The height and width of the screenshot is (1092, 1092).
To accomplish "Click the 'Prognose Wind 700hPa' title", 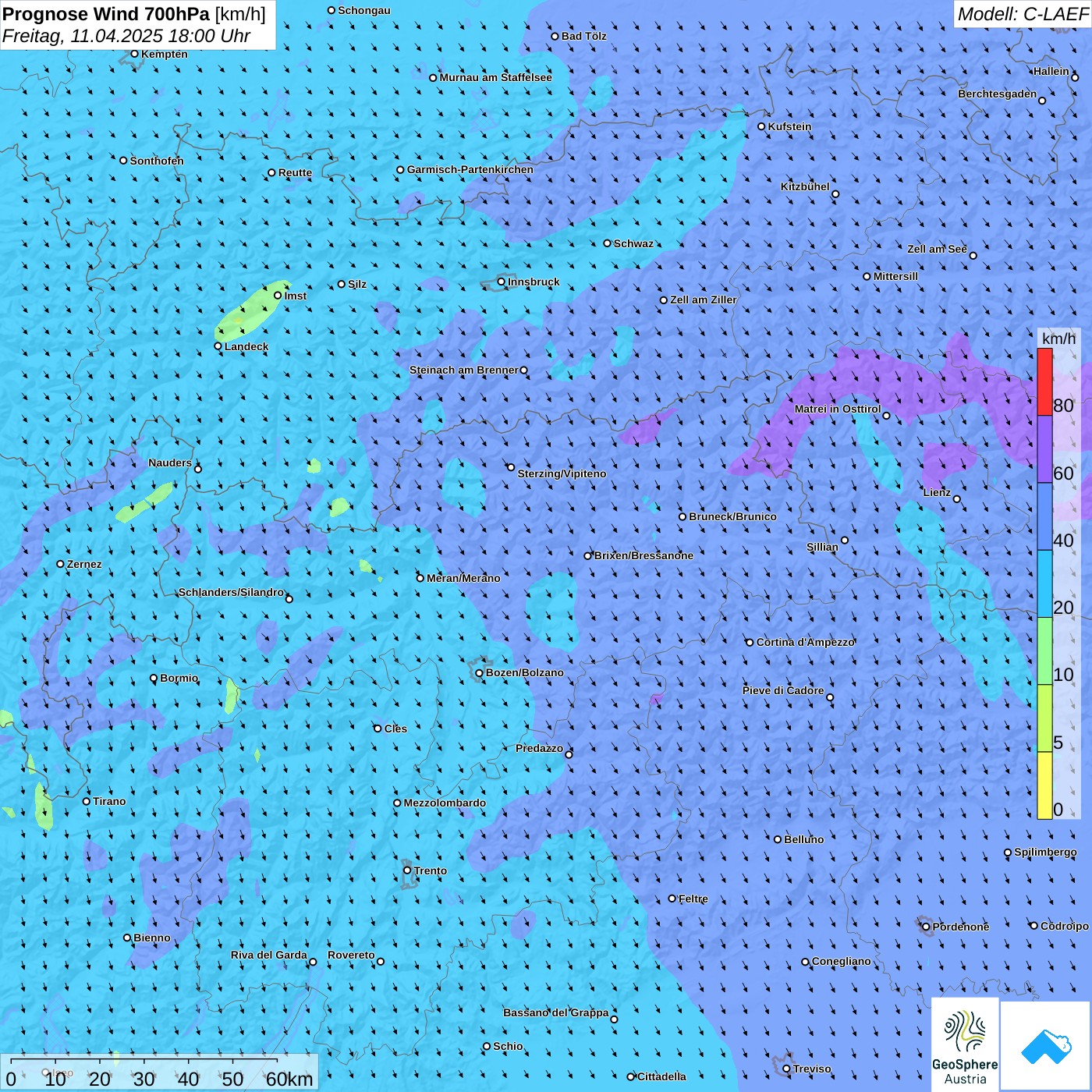I will 107,14.
